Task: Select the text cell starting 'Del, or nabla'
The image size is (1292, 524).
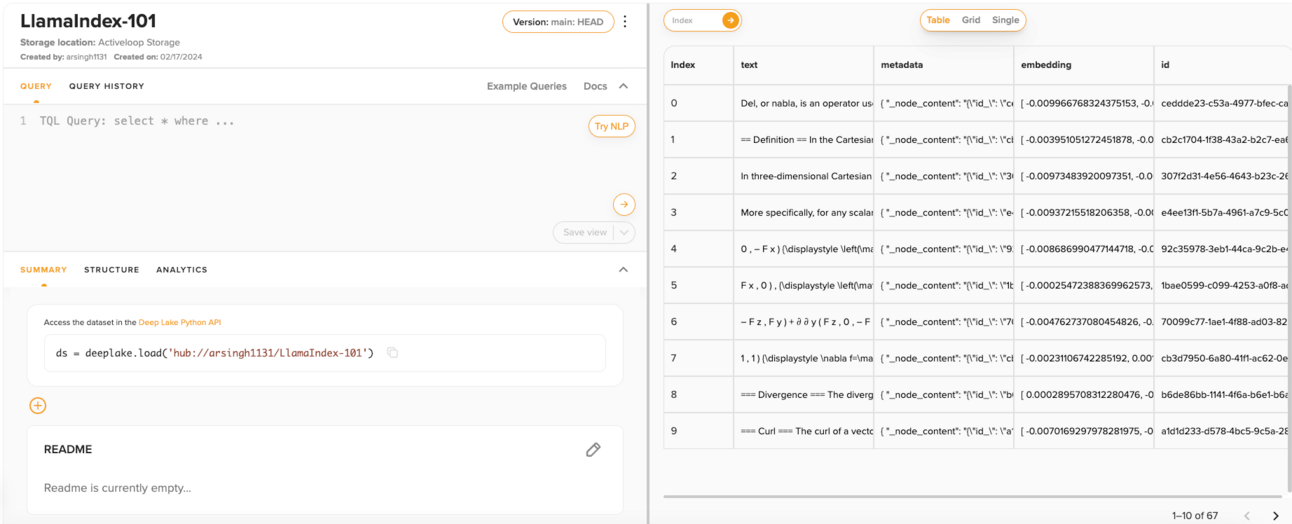Action: 803,103
